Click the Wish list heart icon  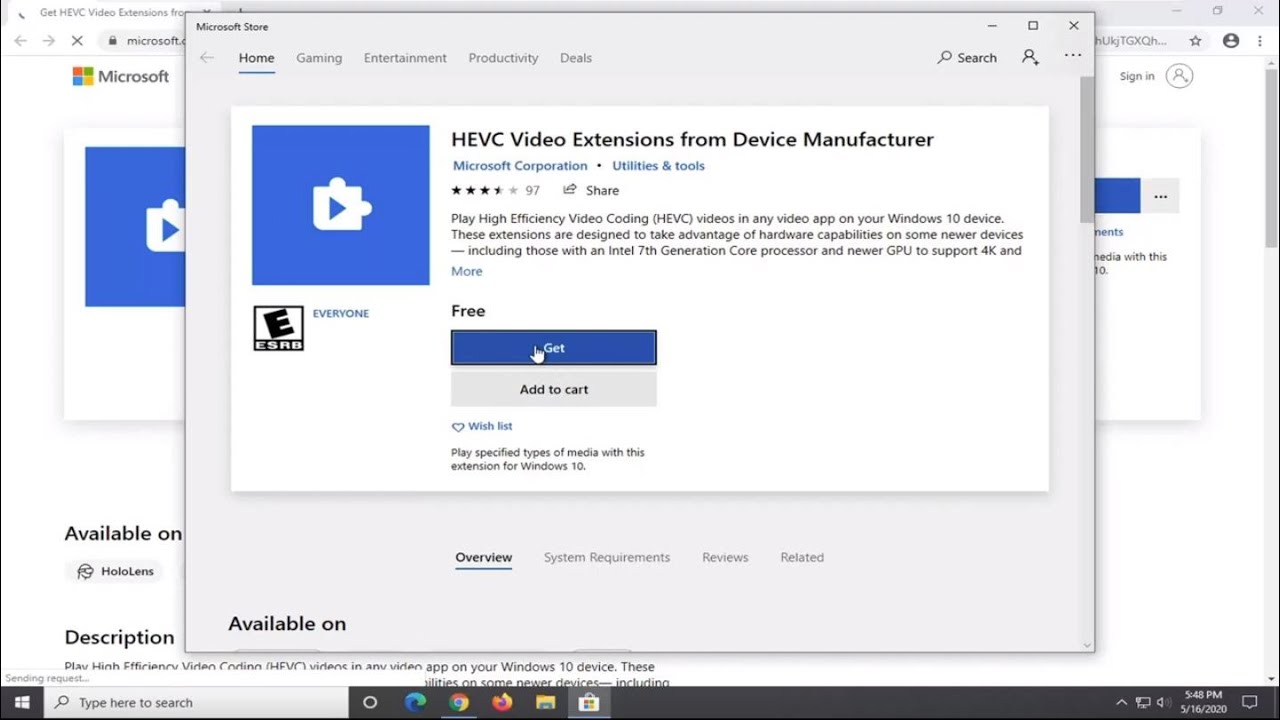pyautogui.click(x=458, y=427)
